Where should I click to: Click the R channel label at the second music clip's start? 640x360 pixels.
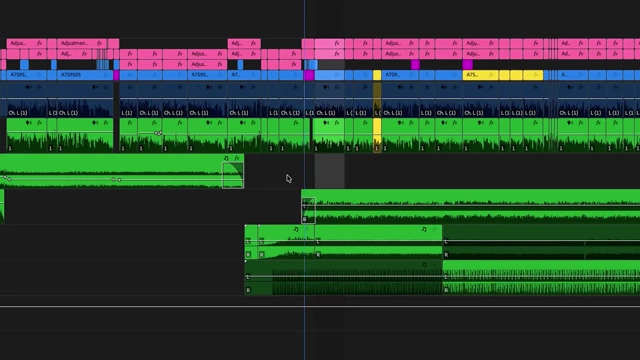[x=304, y=220]
